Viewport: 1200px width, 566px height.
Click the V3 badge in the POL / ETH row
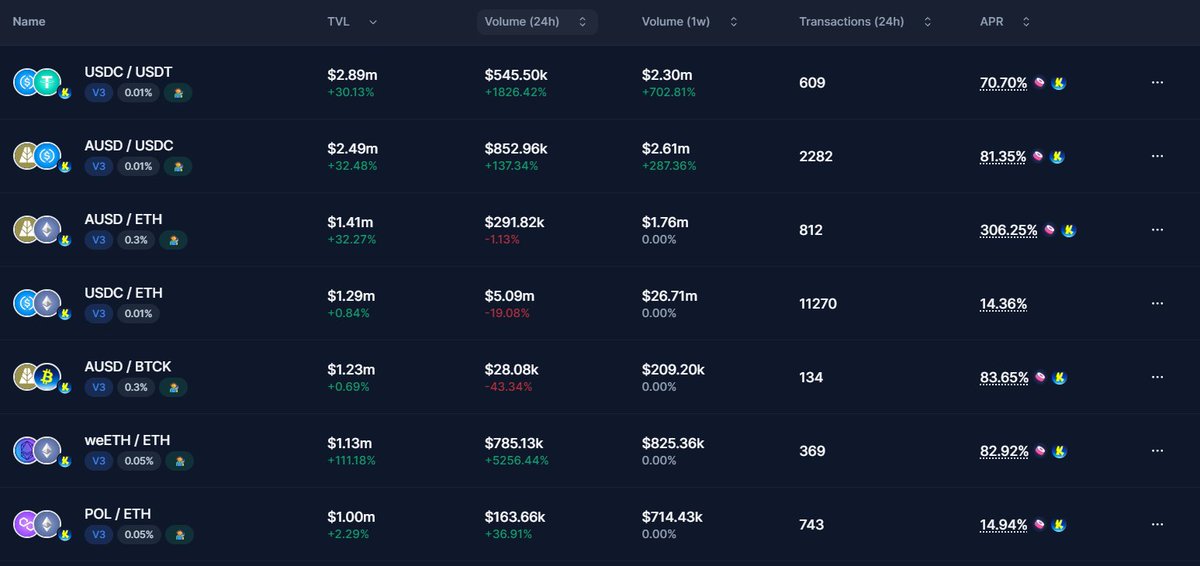point(98,534)
